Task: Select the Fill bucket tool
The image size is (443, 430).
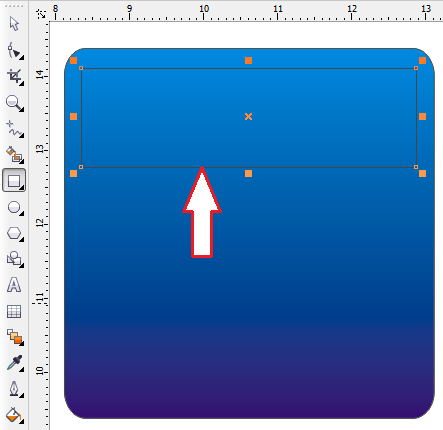Action: tap(14, 415)
